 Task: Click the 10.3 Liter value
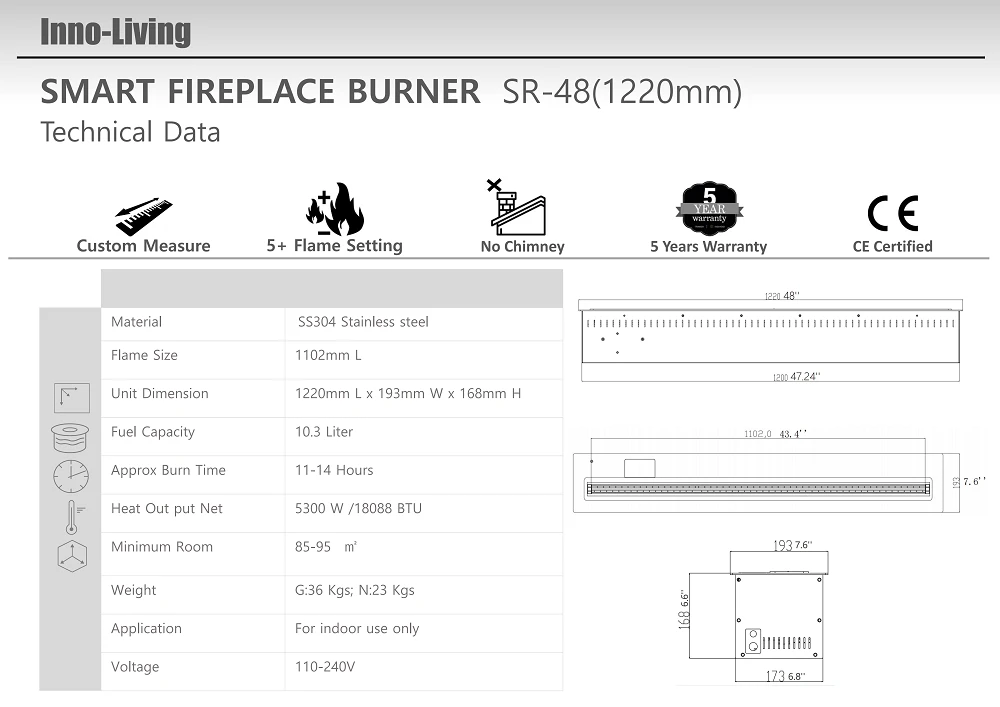[x=323, y=432]
